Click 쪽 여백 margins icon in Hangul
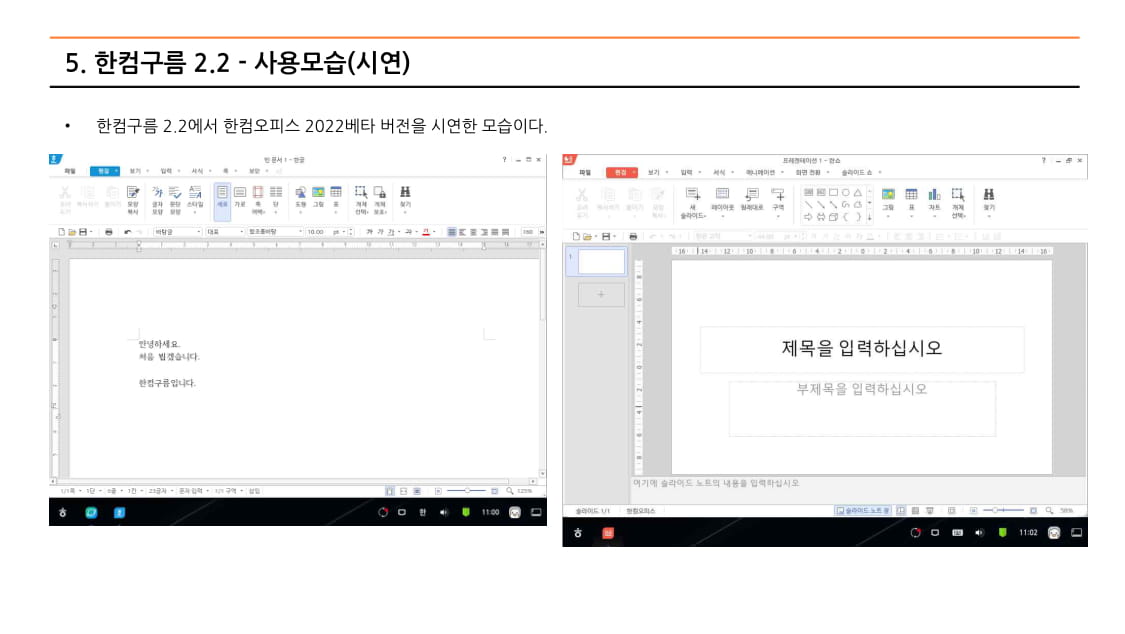 point(258,199)
